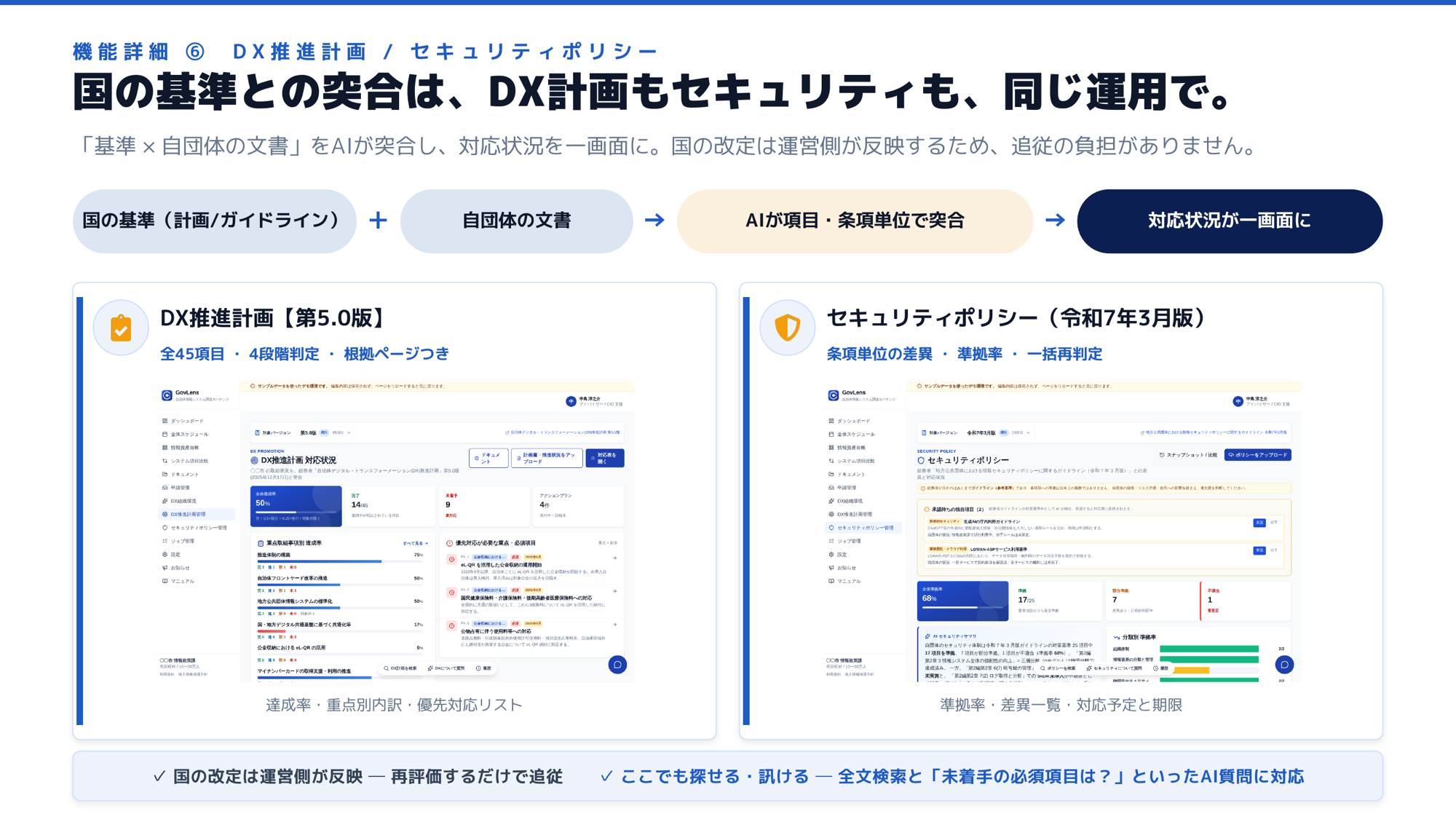
Task: Open 設定 gear in the DX推進計画 screenshot sidebar
Action: [165, 555]
